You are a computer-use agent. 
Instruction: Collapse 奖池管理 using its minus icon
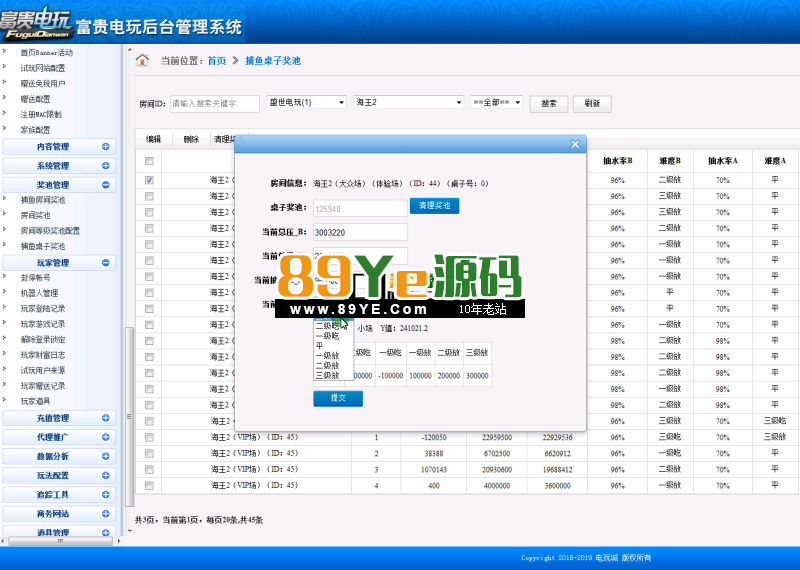pos(106,185)
